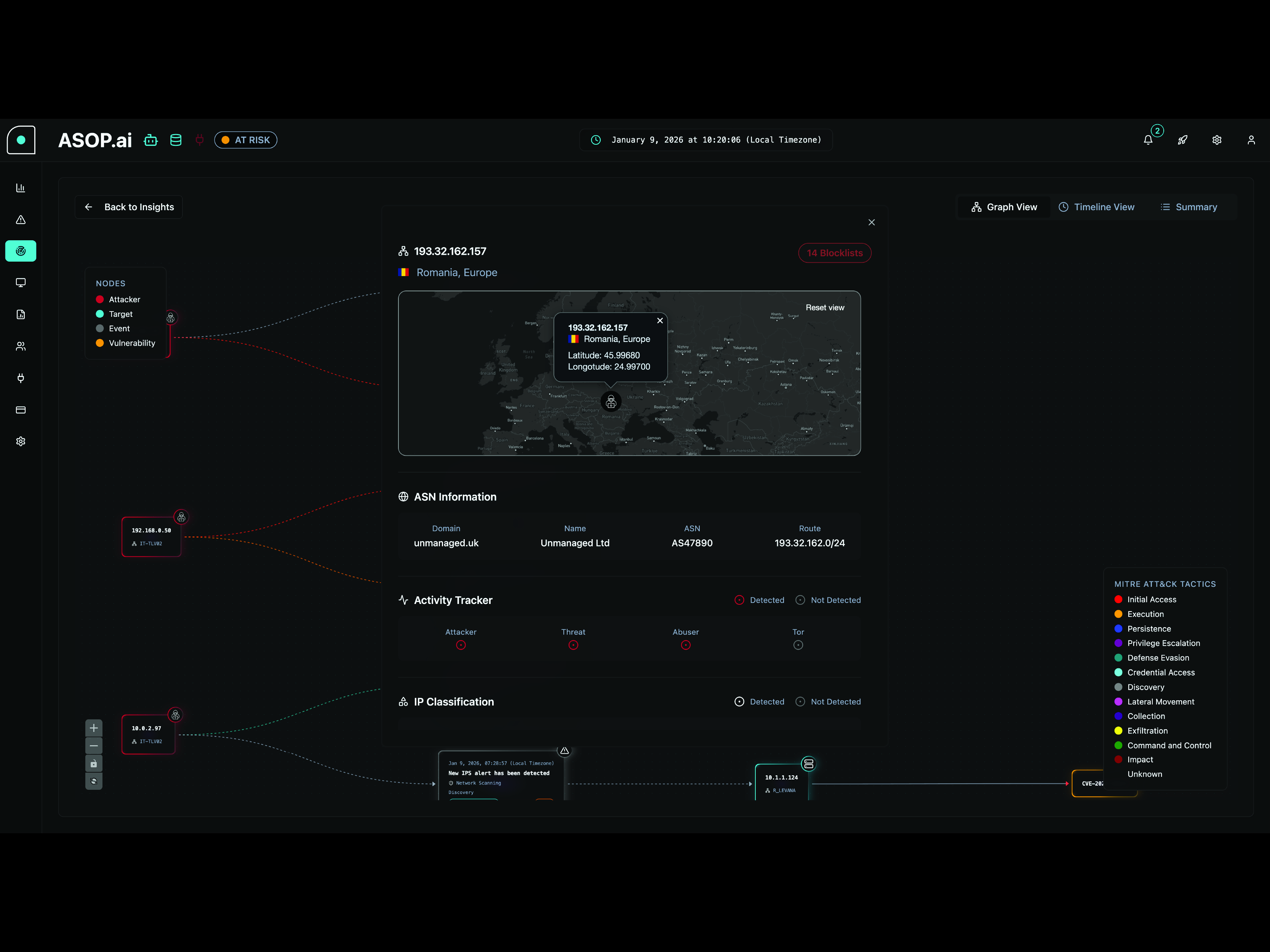This screenshot has height=952, width=1270.
Task: Open the 14 Blocklists badge
Action: pos(834,253)
